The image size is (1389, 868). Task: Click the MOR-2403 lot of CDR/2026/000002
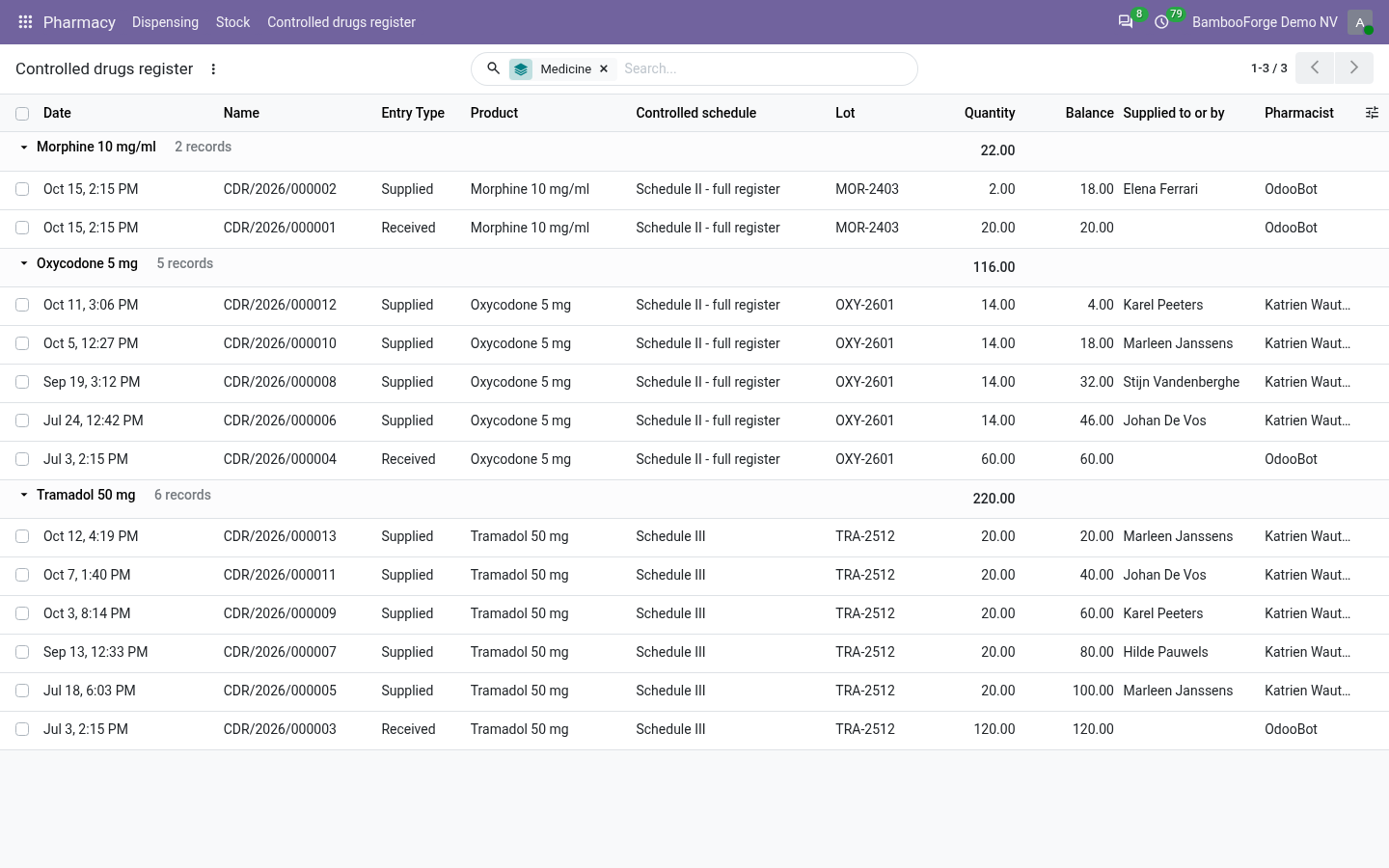click(x=867, y=189)
